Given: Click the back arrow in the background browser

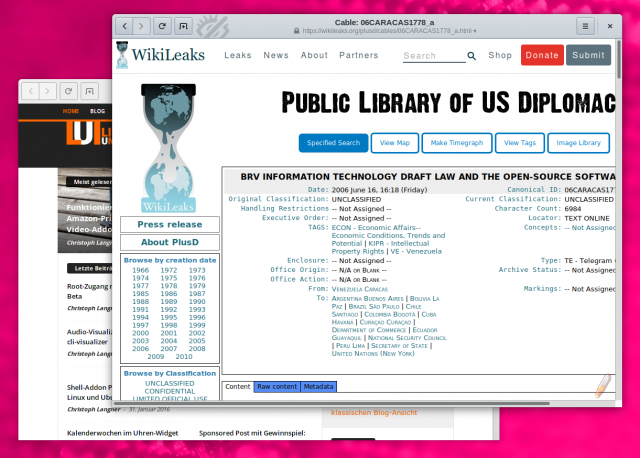Looking at the screenshot, I should click(x=31, y=91).
